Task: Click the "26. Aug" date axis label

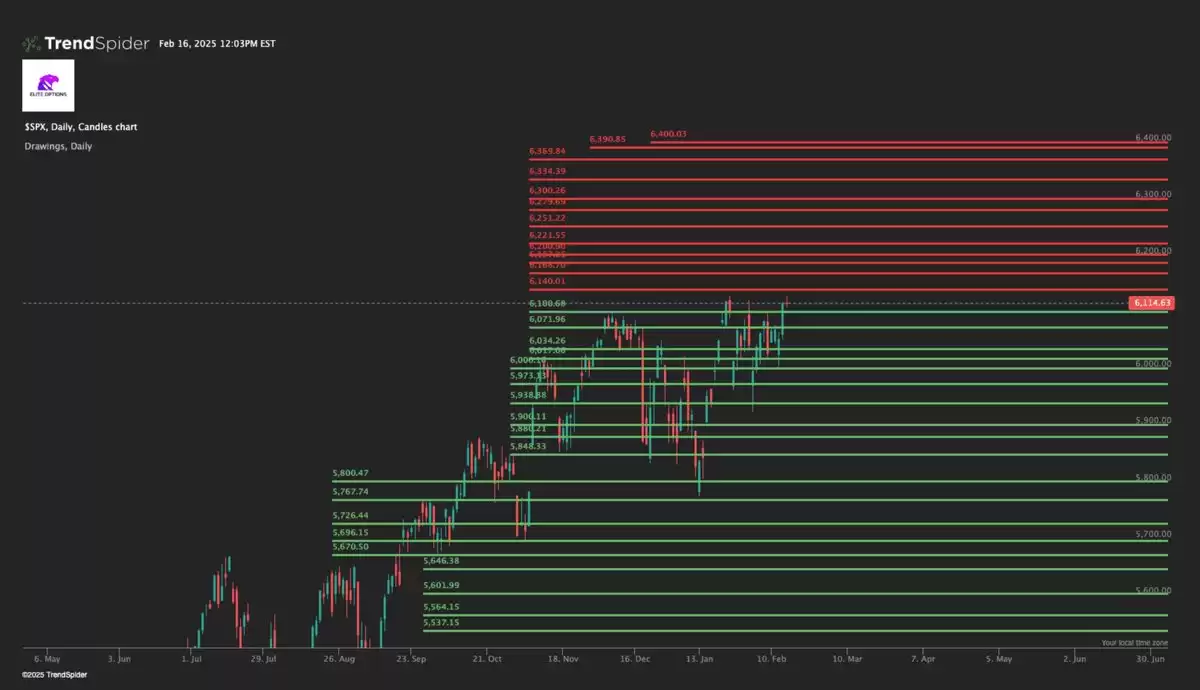Action: click(x=340, y=659)
